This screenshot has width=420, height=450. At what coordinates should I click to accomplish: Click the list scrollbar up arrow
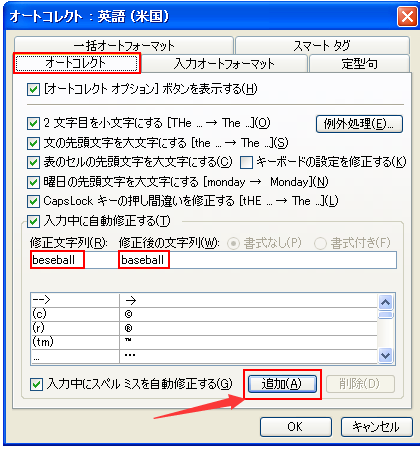pos(386,302)
